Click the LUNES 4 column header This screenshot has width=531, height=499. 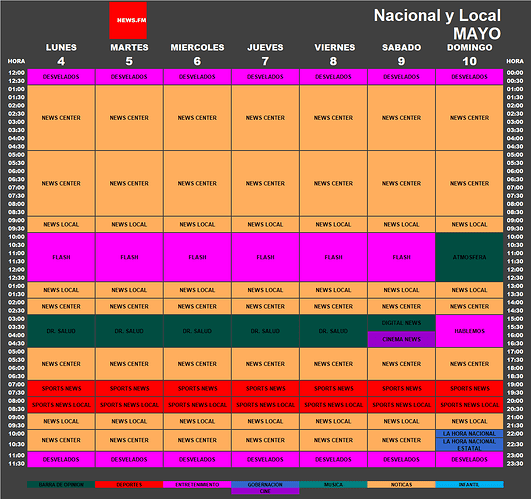61,54
